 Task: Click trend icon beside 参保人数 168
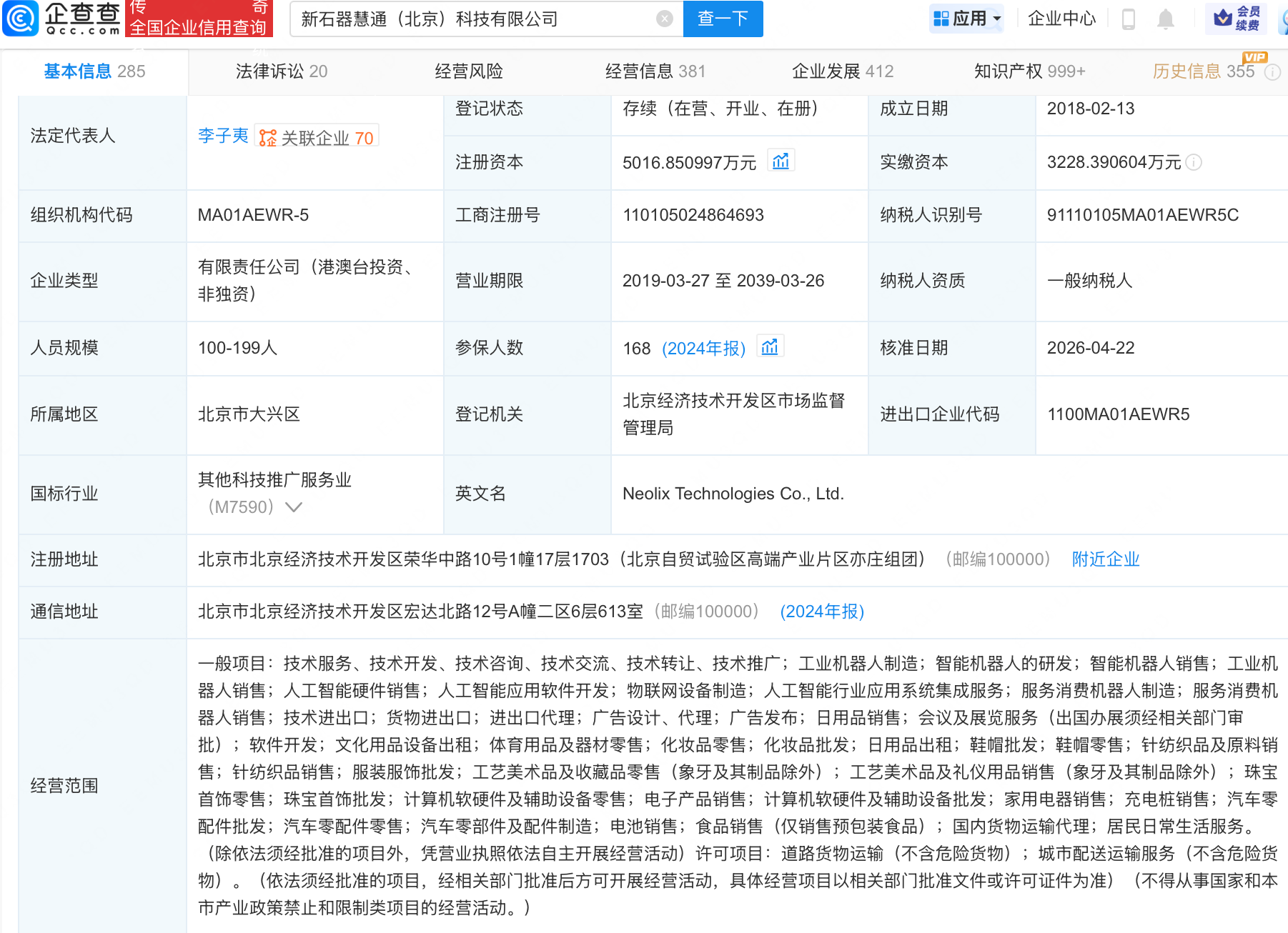[770, 346]
